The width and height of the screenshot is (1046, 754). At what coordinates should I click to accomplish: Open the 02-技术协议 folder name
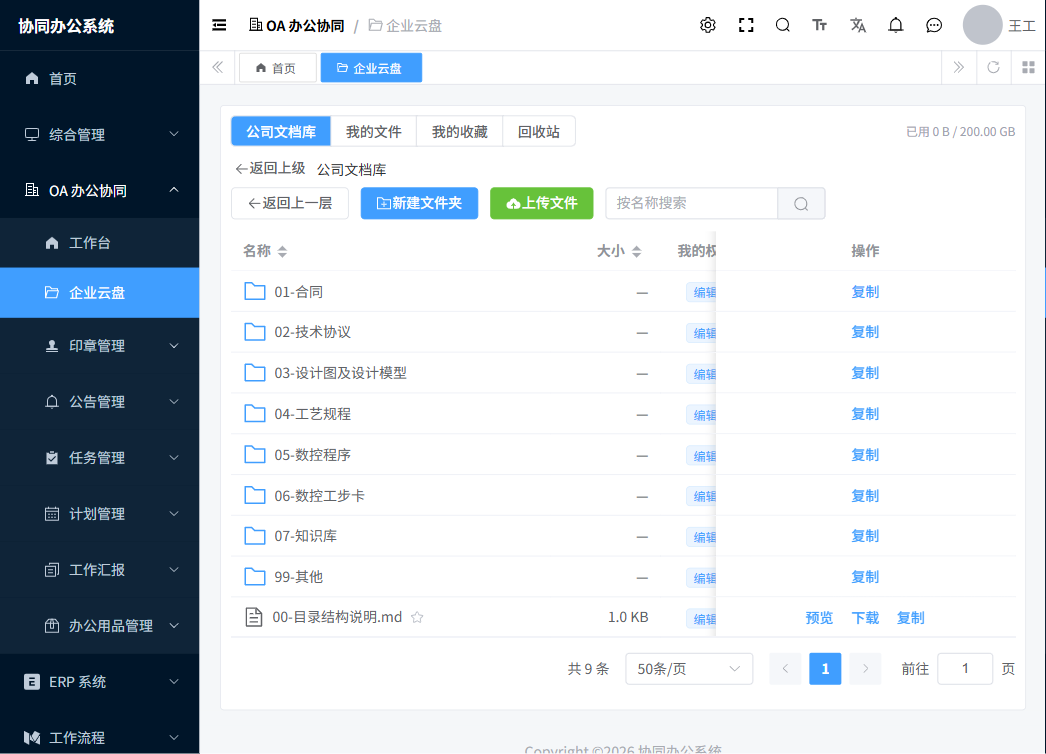coord(312,332)
